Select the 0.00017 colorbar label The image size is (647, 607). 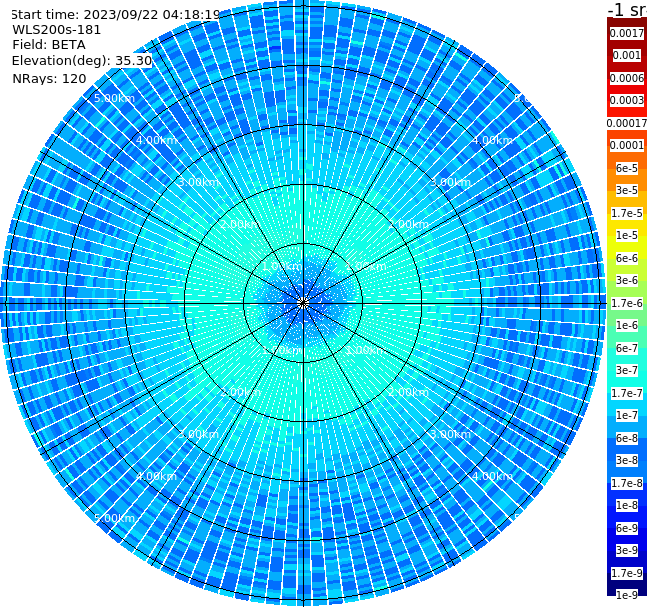point(627,123)
